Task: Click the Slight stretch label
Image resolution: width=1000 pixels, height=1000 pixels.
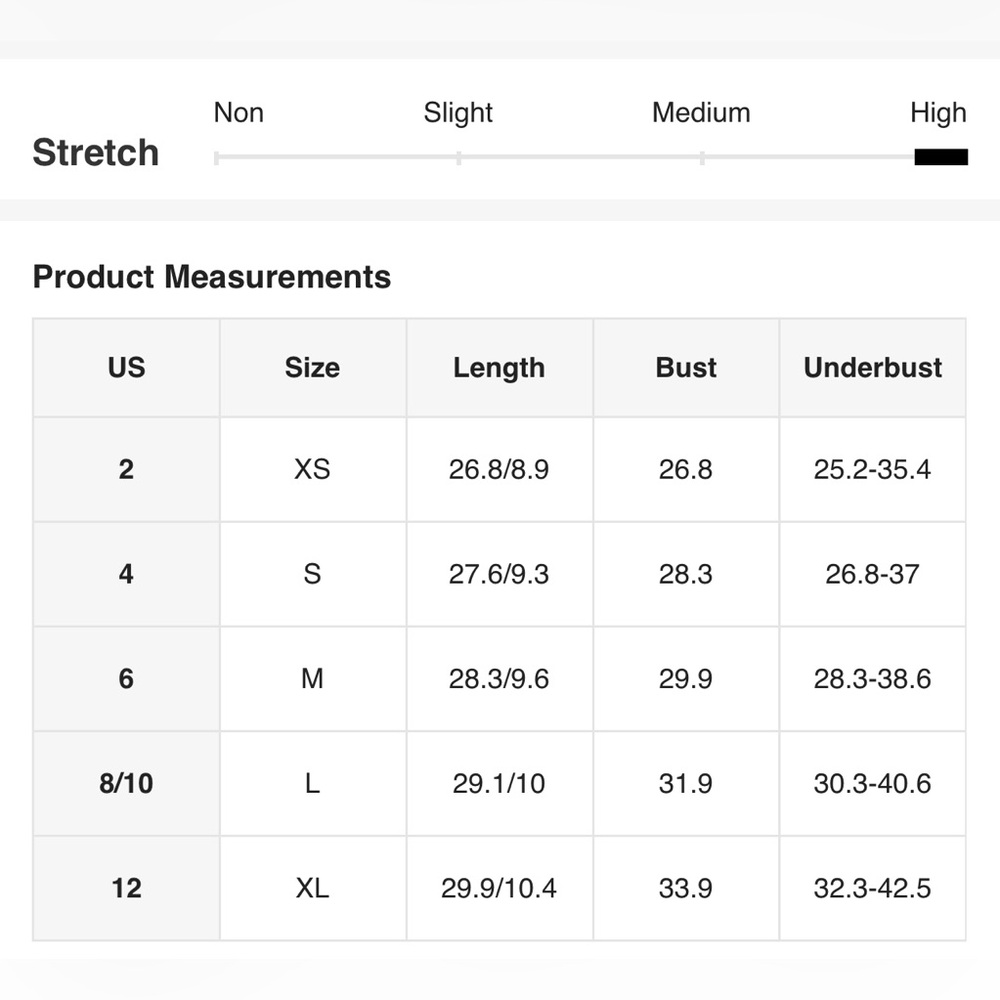Action: click(458, 112)
